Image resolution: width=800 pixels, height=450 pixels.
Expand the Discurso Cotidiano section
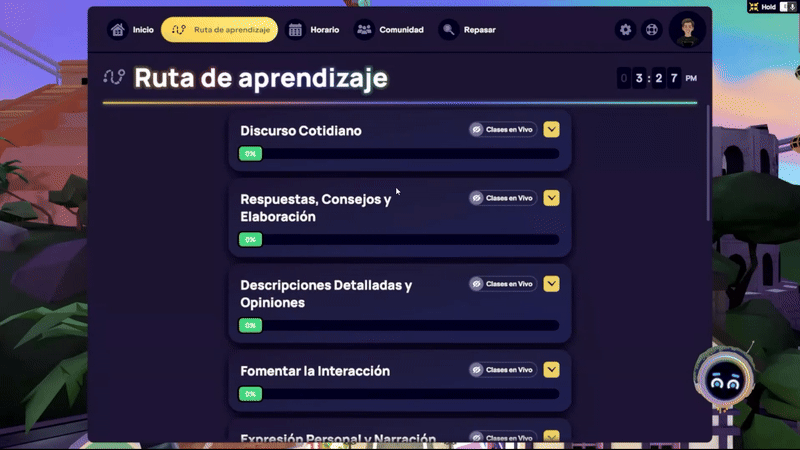(x=552, y=129)
